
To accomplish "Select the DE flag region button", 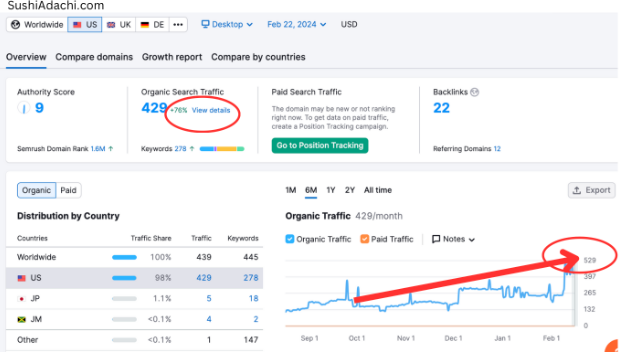I will pos(152,25).
